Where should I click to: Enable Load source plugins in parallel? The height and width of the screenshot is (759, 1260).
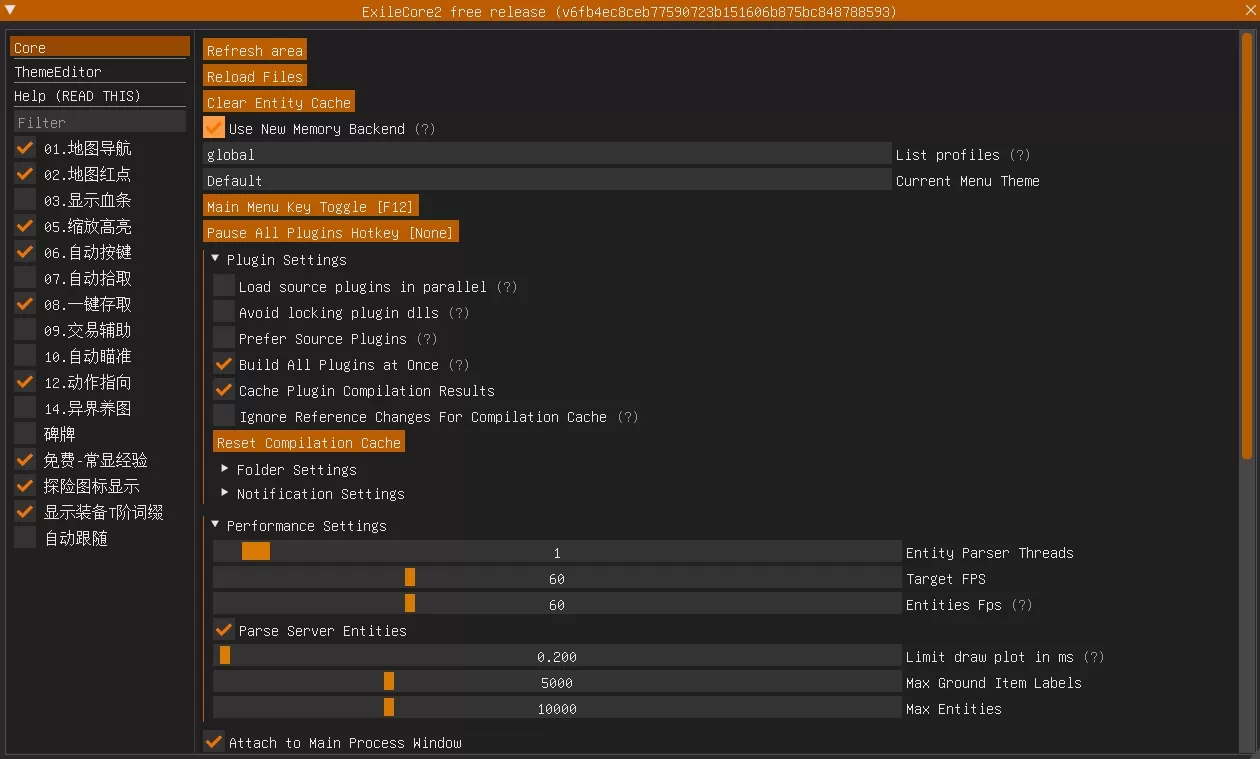224,286
